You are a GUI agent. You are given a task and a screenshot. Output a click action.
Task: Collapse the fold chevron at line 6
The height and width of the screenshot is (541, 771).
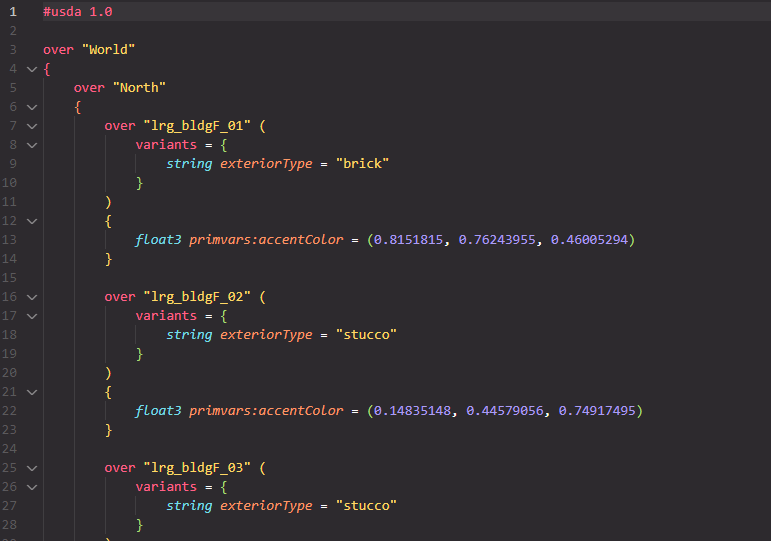coord(32,107)
